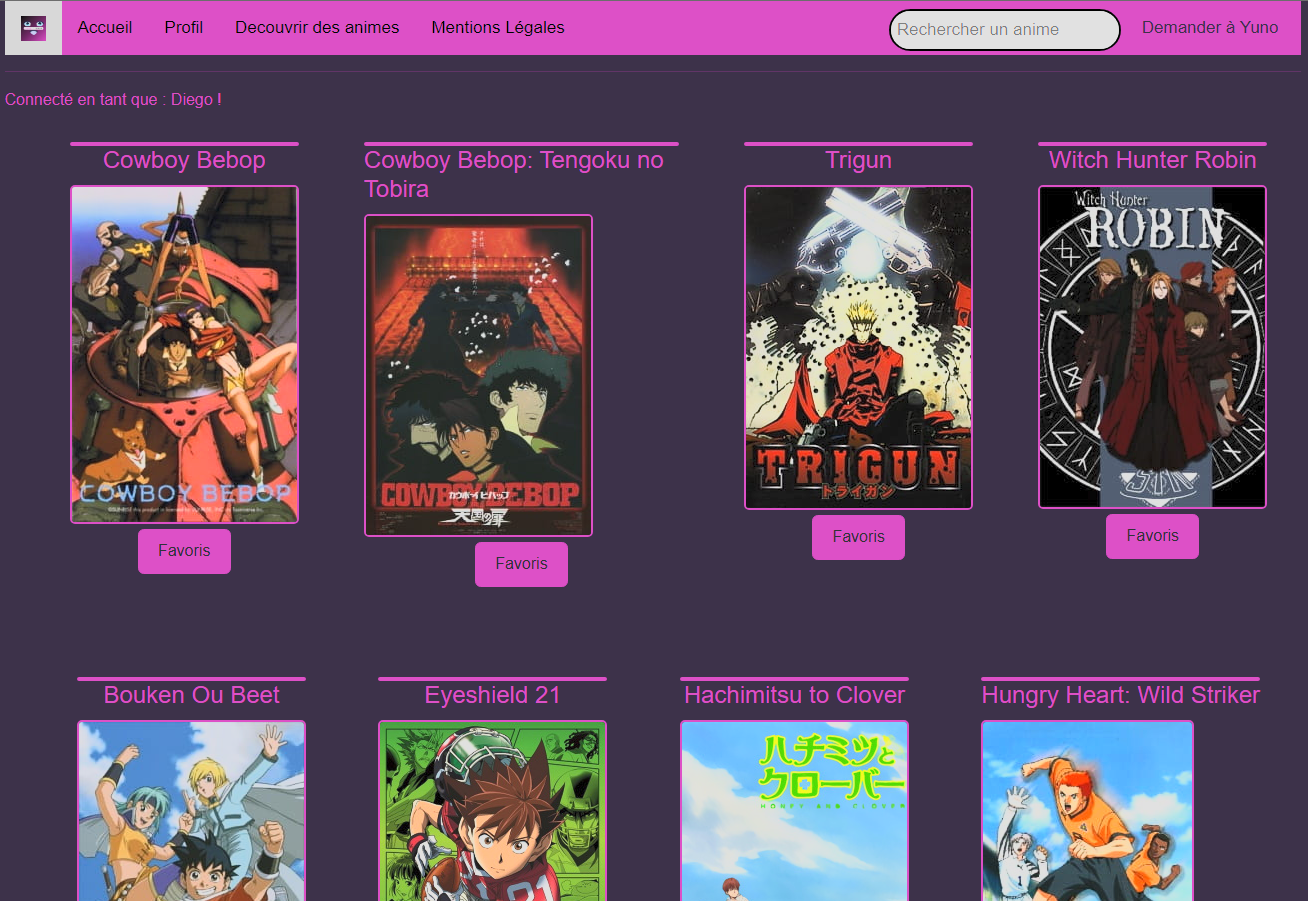The width and height of the screenshot is (1308, 901).
Task: Open the Witch Hunter Robin poster
Action: (x=1152, y=347)
